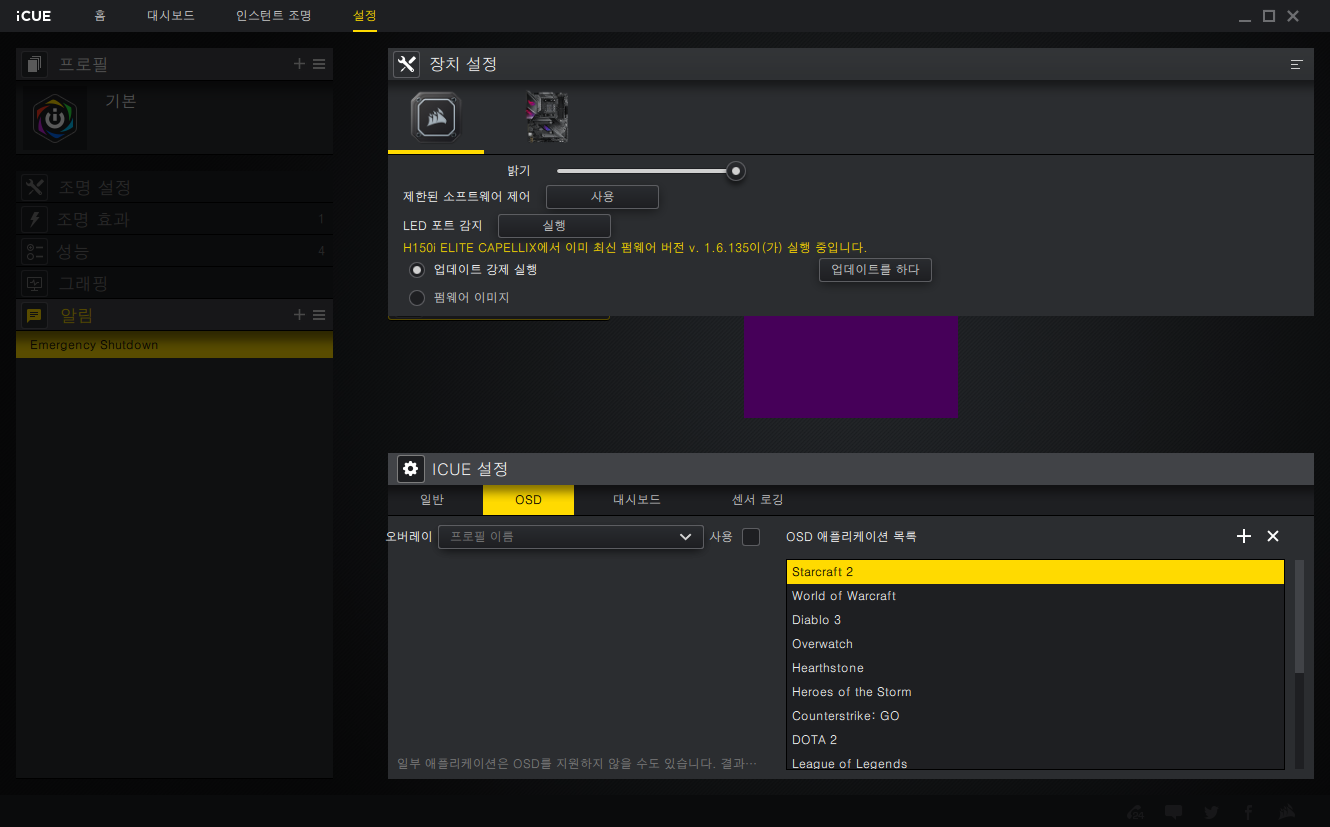Open the Facebook icon in footer
The width and height of the screenshot is (1330, 827).
(x=1249, y=812)
